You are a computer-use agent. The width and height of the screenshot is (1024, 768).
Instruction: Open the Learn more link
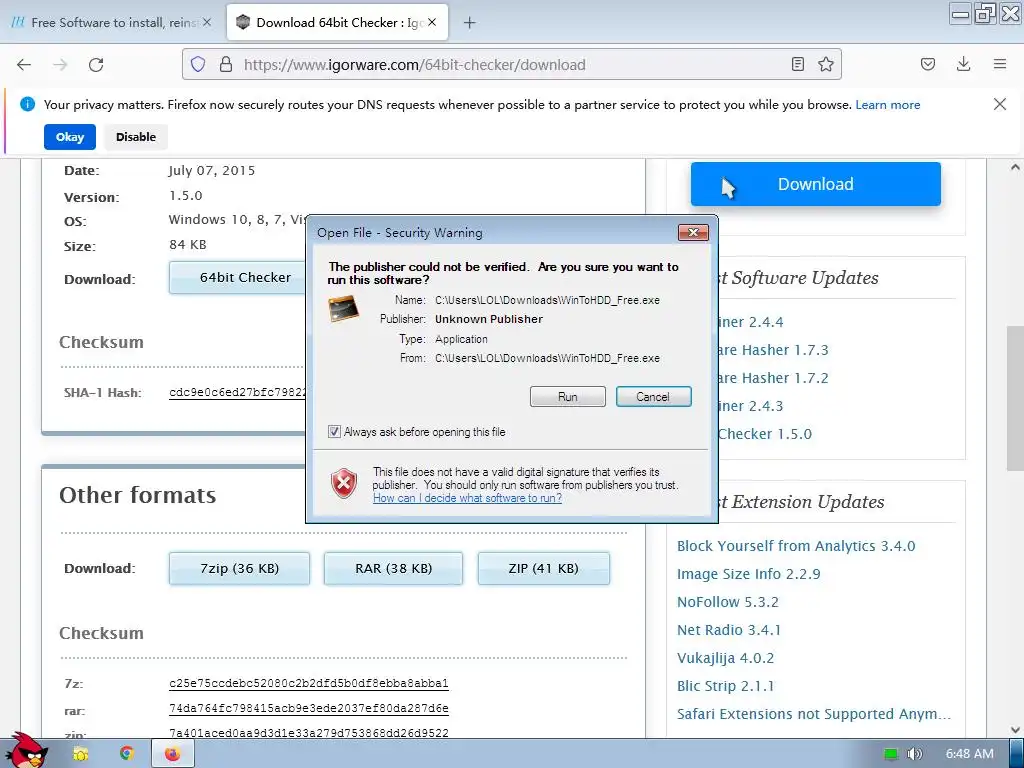pyautogui.click(x=888, y=104)
